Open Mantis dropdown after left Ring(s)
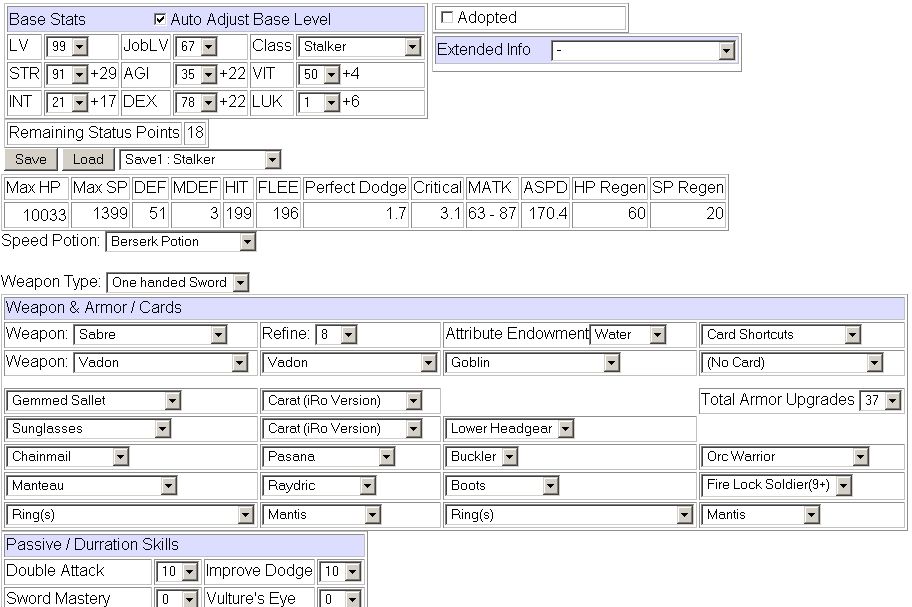Image resolution: width=912 pixels, height=607 pixels. [322, 515]
